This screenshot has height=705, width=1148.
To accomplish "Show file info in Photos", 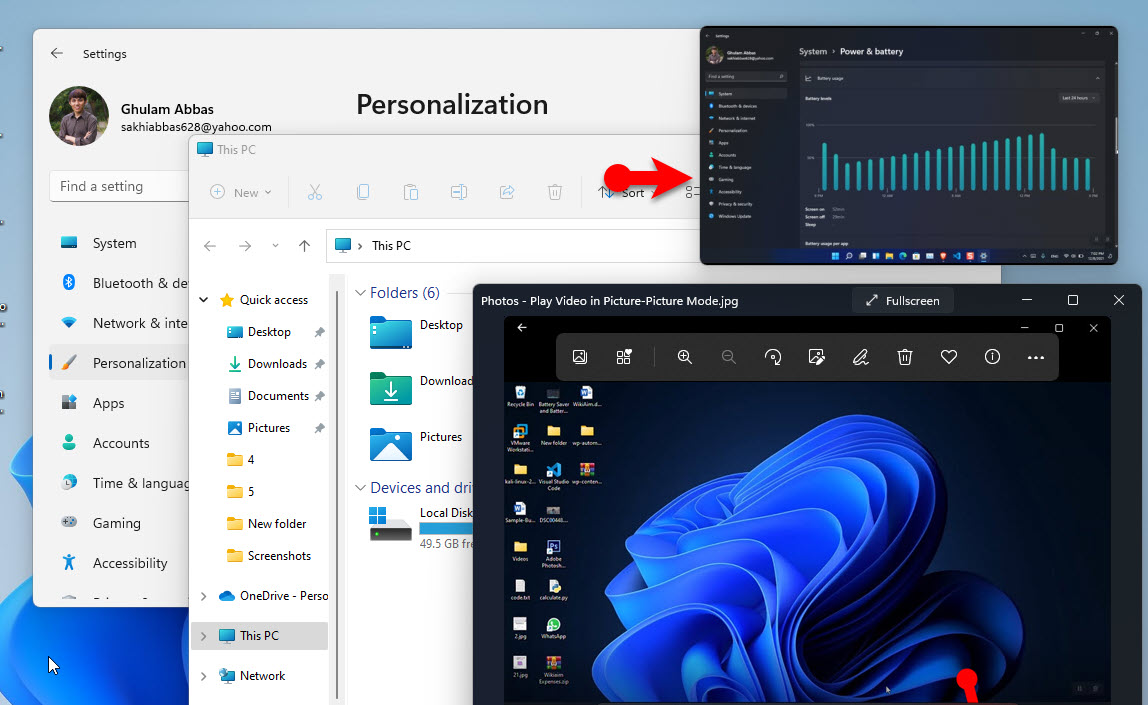I will click(x=992, y=357).
